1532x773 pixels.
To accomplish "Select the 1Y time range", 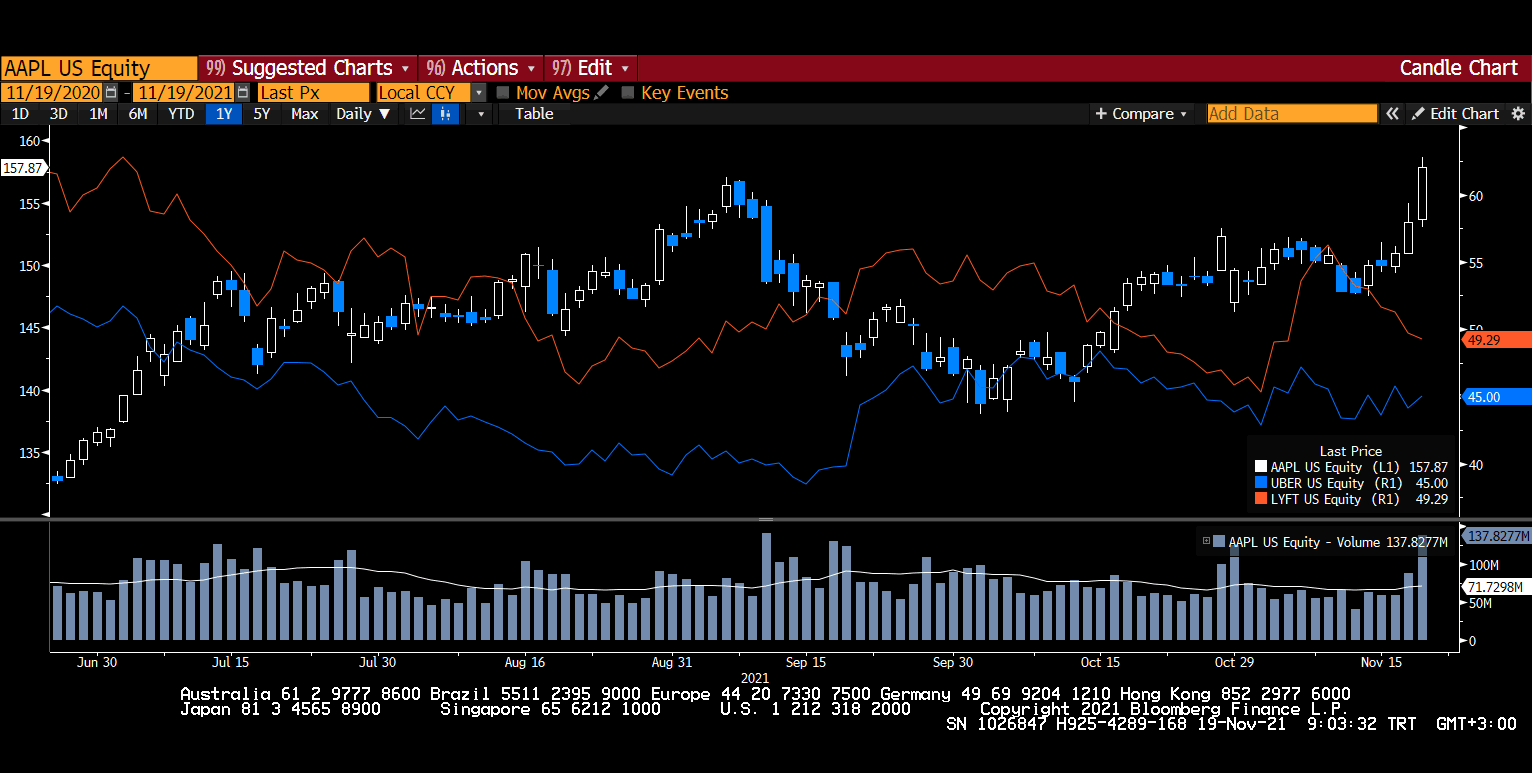I will click(224, 114).
